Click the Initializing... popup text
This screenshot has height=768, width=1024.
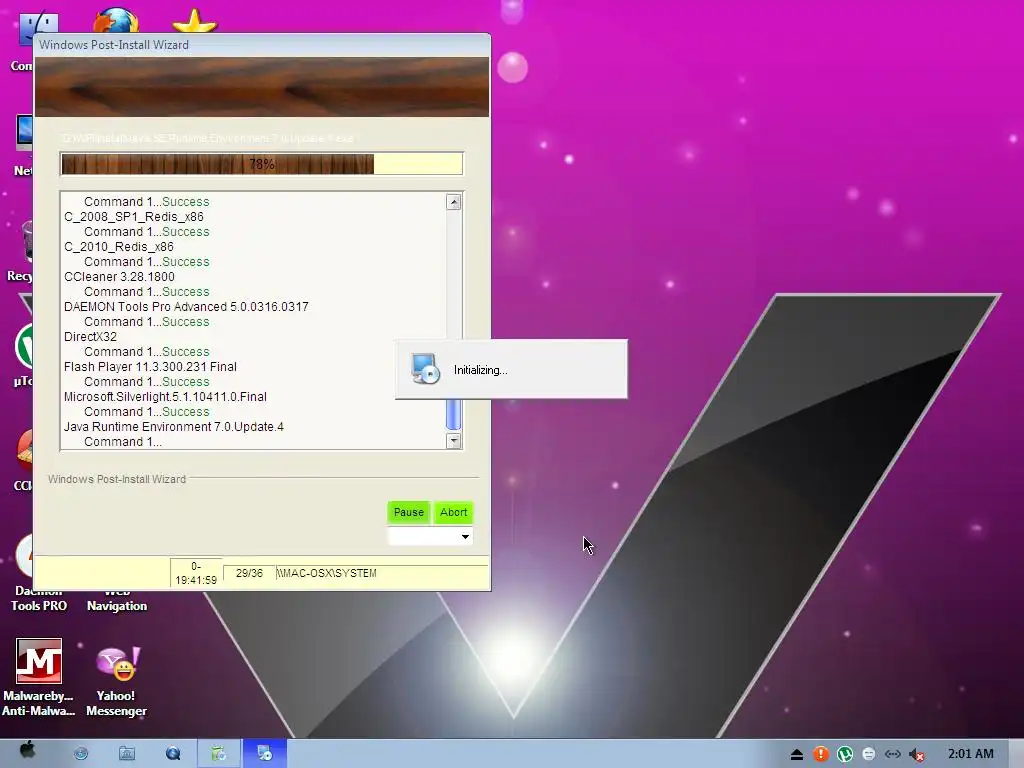click(481, 370)
